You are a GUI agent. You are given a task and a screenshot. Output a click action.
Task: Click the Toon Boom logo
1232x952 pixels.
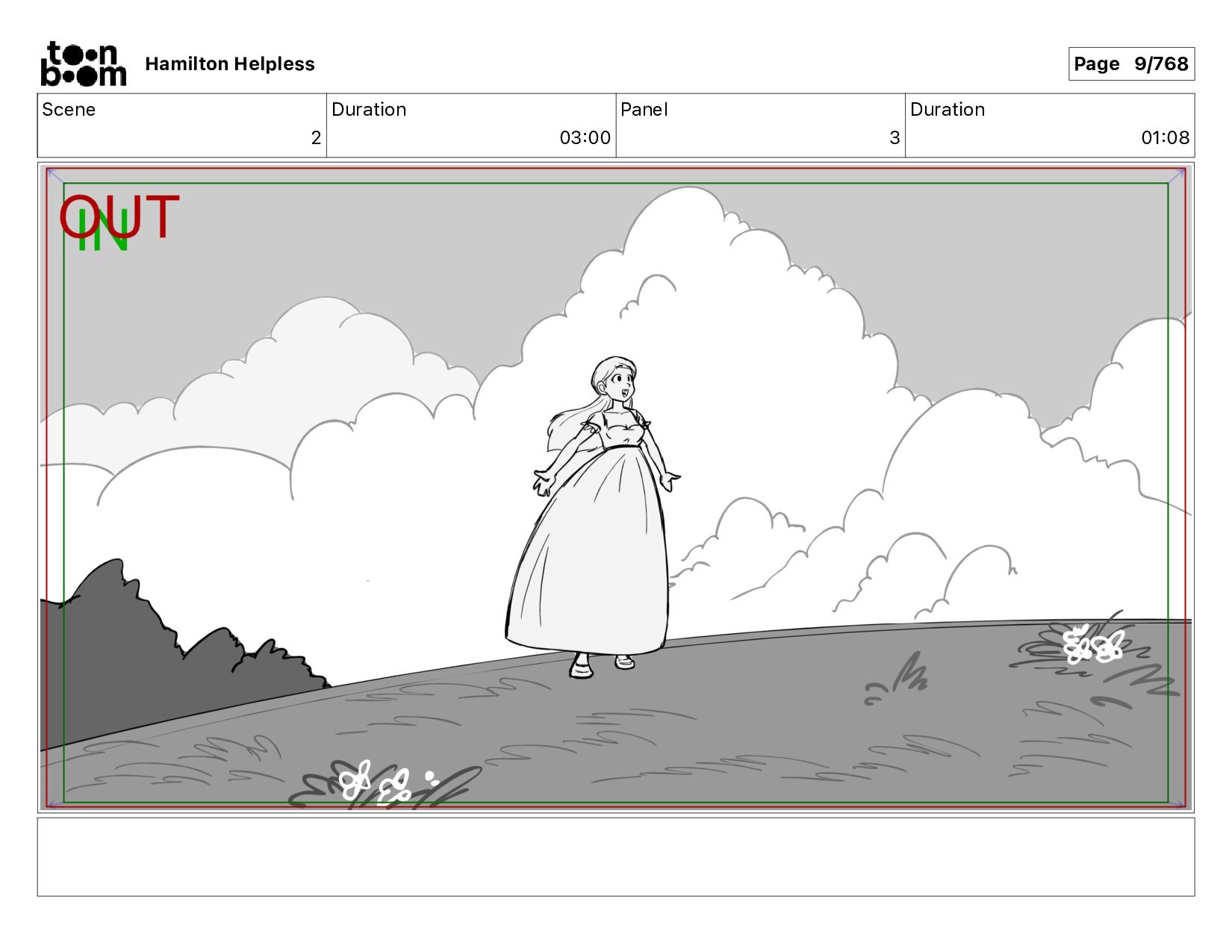point(83,63)
